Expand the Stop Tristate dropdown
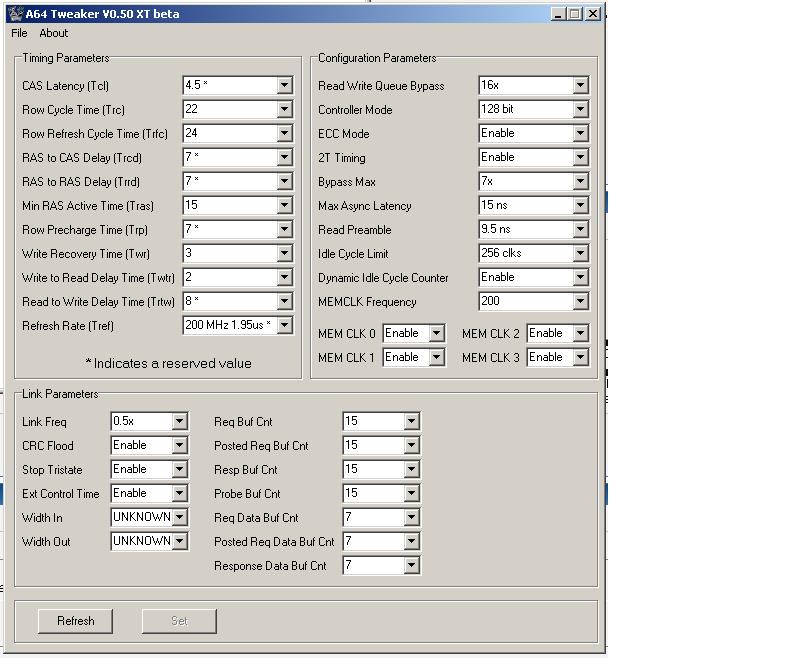Screen dimensions: 800x658 pos(180,469)
